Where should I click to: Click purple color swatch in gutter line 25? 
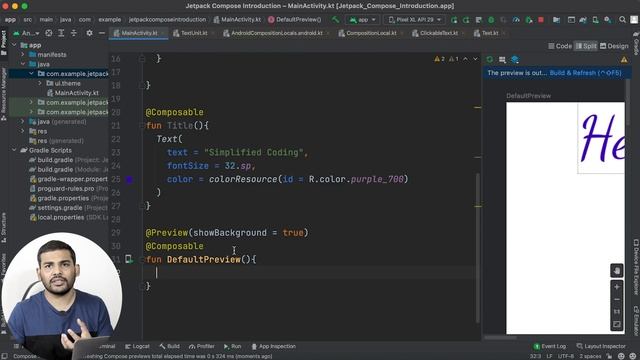coord(129,179)
